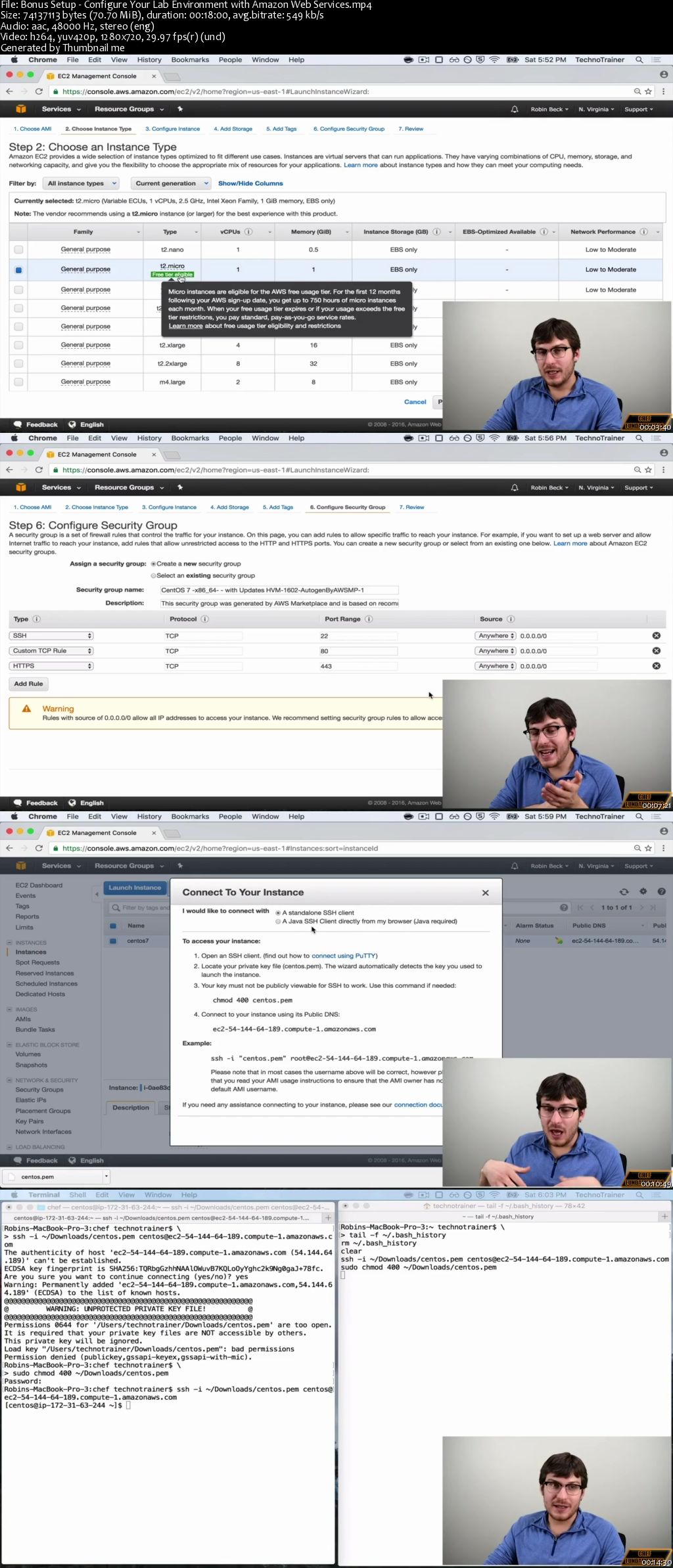Click Show/Hide Columns link

pos(250,183)
